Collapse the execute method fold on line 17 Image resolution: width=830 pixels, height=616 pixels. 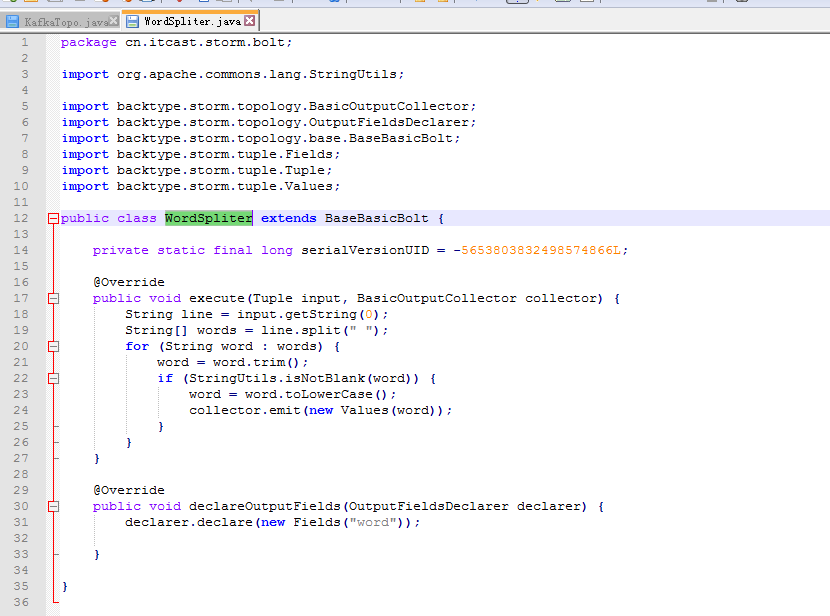pos(53,298)
